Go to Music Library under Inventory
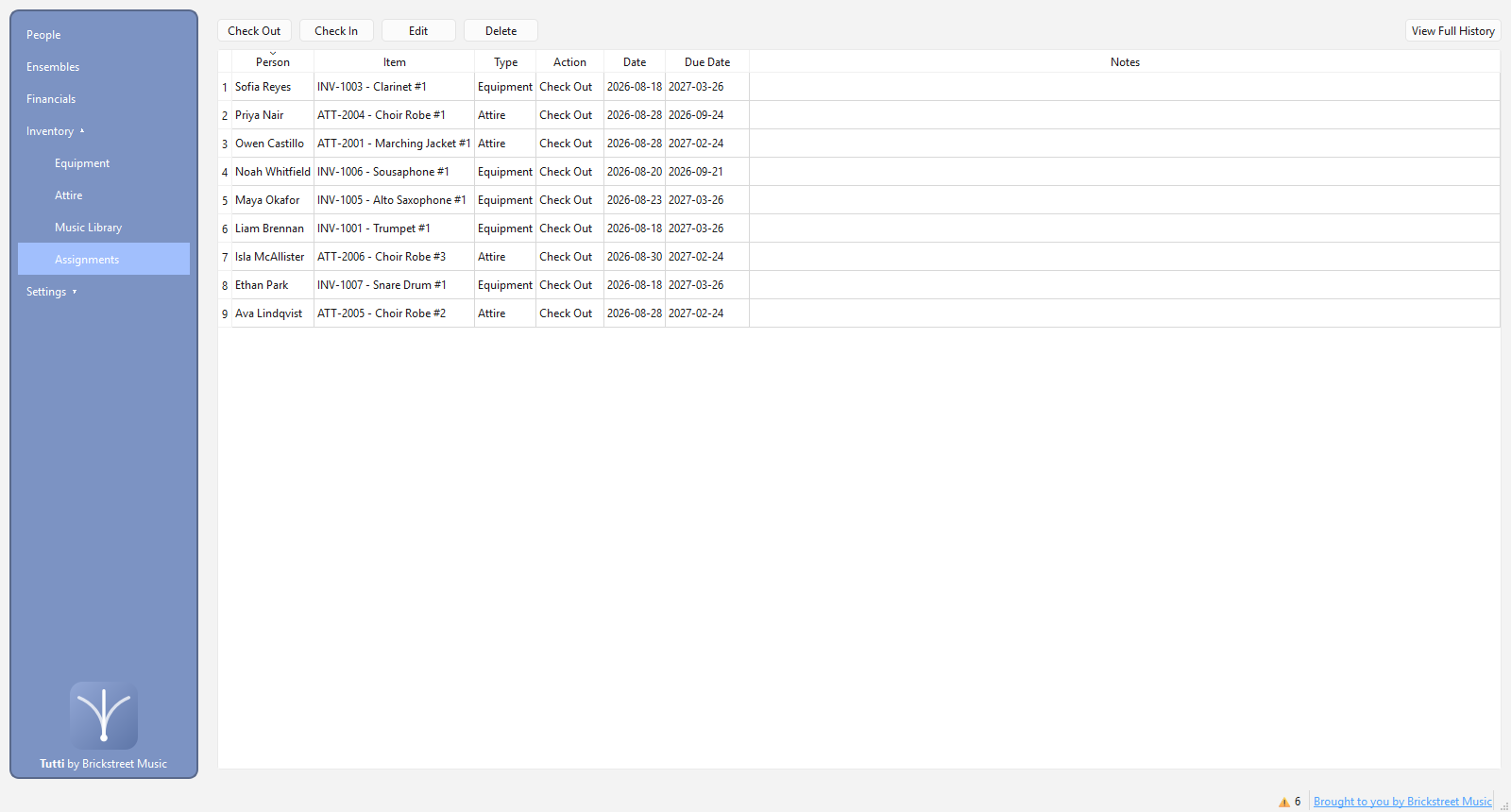1511x812 pixels. click(104, 228)
